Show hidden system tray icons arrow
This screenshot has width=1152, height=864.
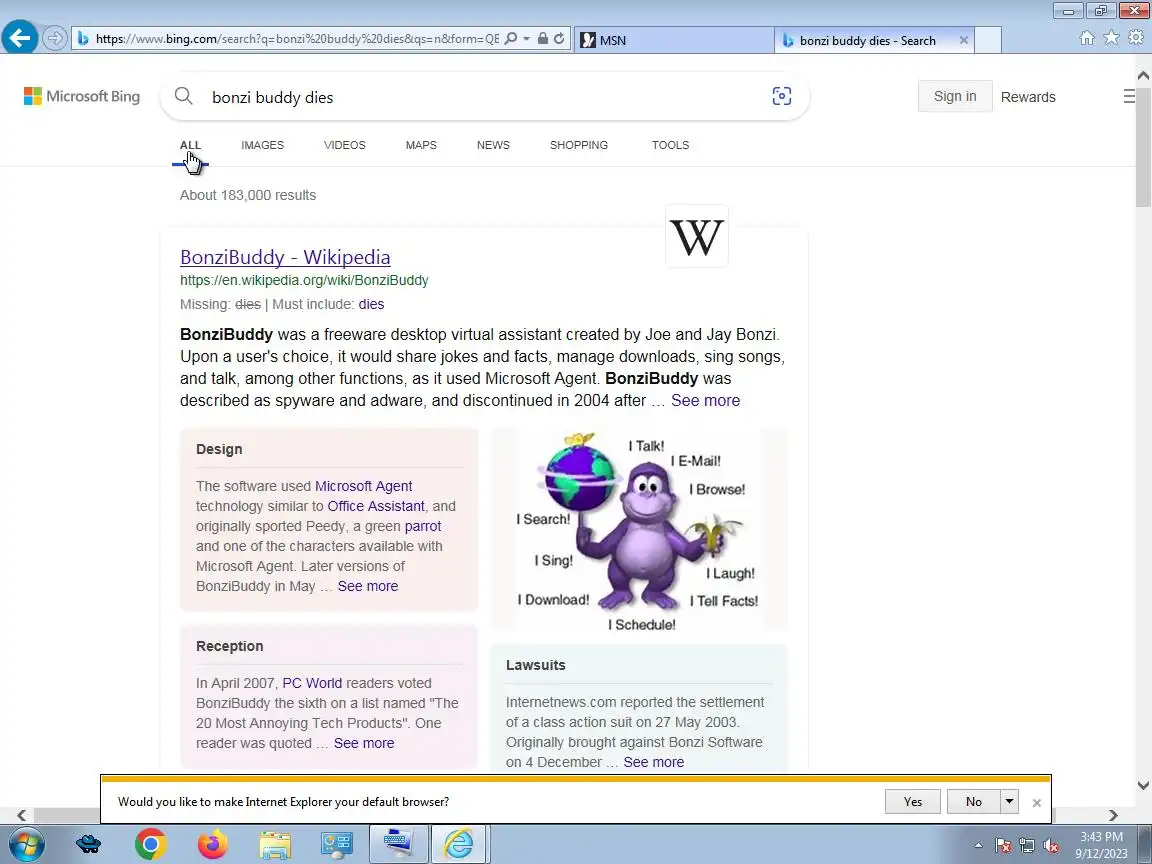978,845
